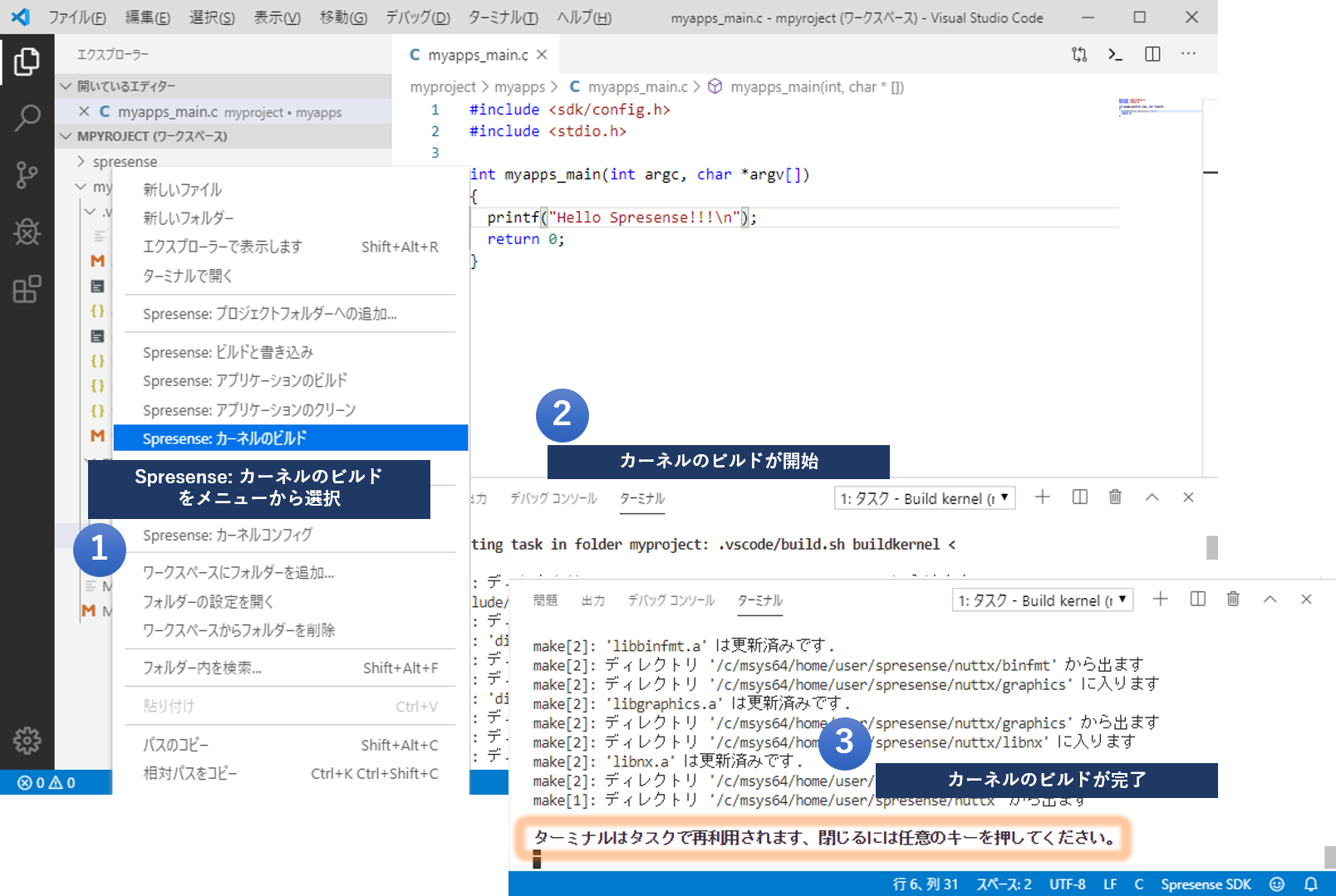Image resolution: width=1336 pixels, height=896 pixels.
Task: Open the Build kernel task dropdown
Action: [1042, 600]
